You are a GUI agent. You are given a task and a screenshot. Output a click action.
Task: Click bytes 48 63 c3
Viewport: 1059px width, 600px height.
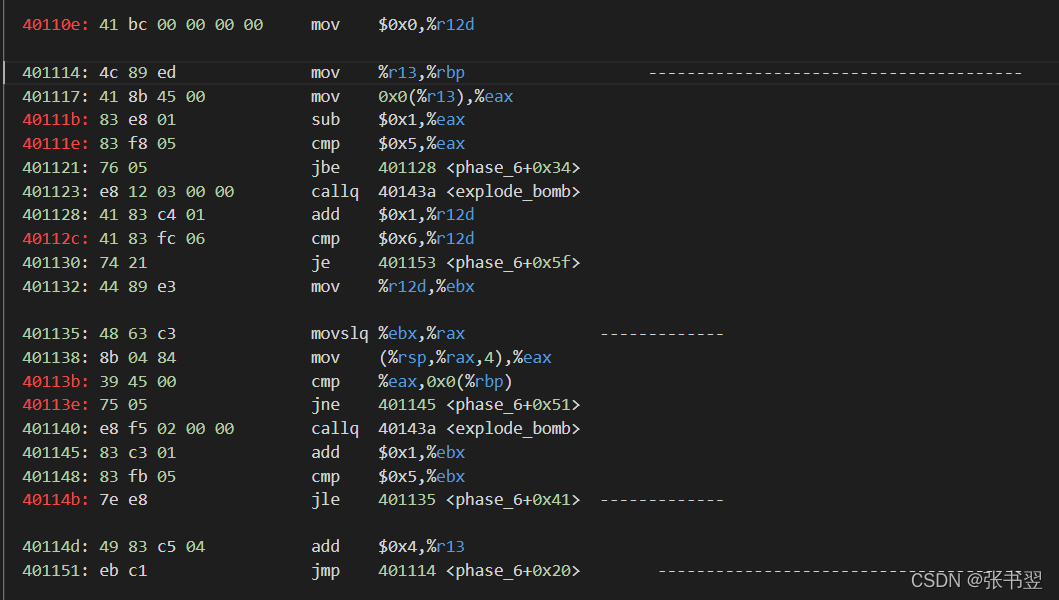tap(138, 334)
